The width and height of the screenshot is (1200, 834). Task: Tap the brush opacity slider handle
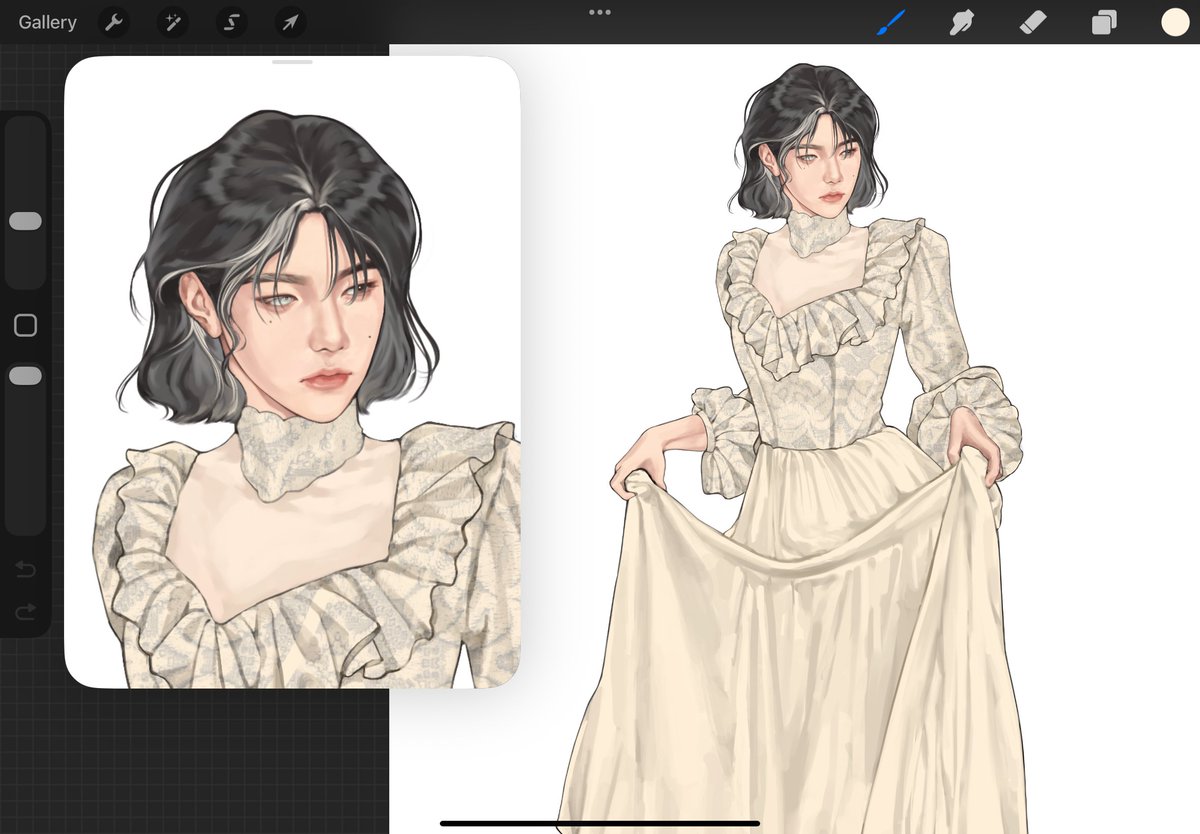click(x=25, y=376)
